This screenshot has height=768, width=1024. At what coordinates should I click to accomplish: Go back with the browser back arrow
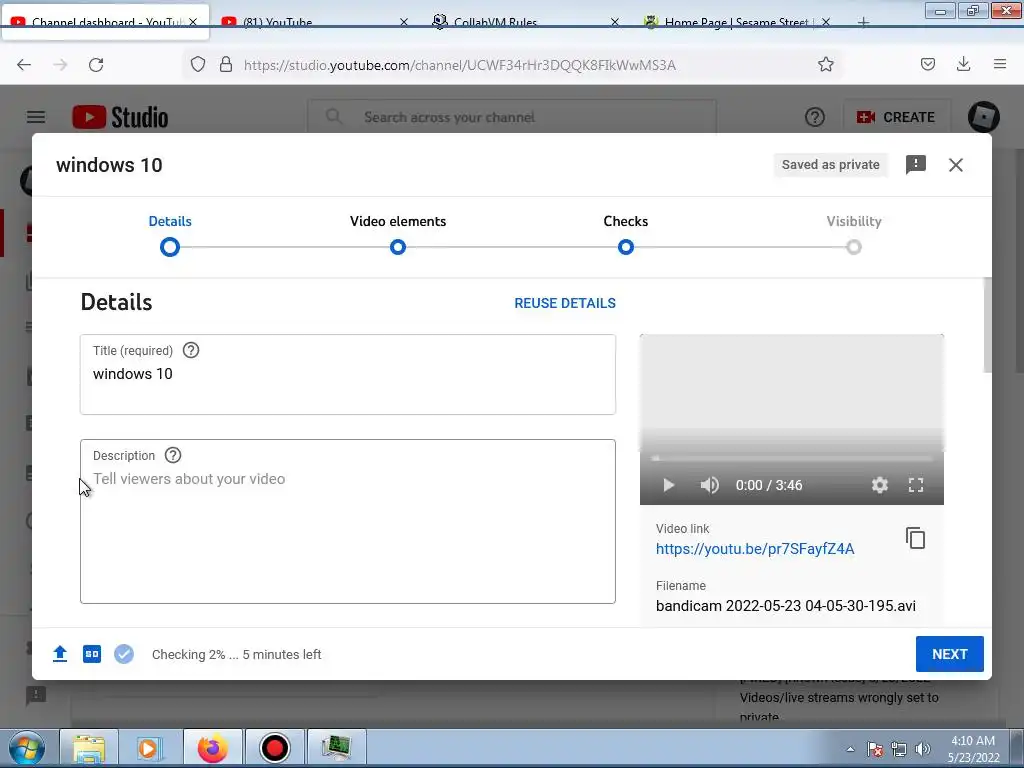click(24, 65)
